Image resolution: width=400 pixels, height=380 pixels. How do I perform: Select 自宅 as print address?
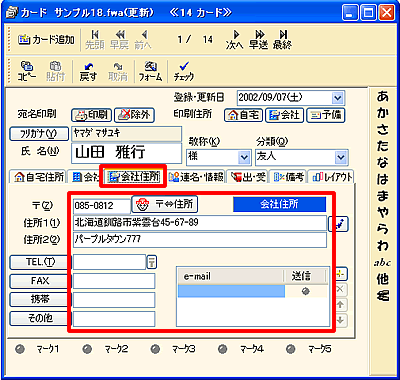pos(243,115)
